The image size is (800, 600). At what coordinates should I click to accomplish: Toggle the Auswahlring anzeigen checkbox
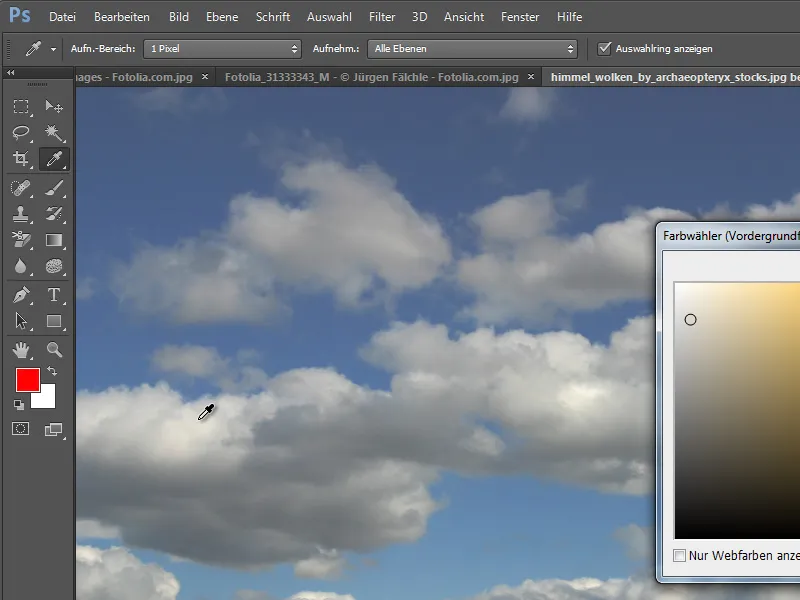pyautogui.click(x=604, y=48)
